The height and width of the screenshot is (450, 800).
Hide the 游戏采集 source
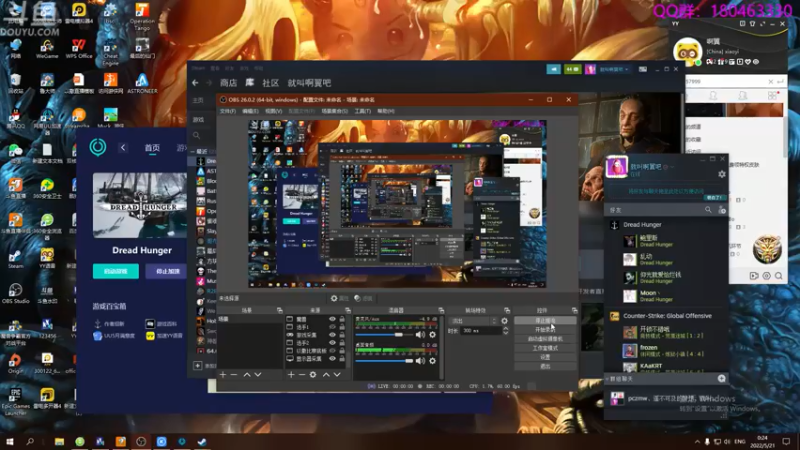click(332, 335)
